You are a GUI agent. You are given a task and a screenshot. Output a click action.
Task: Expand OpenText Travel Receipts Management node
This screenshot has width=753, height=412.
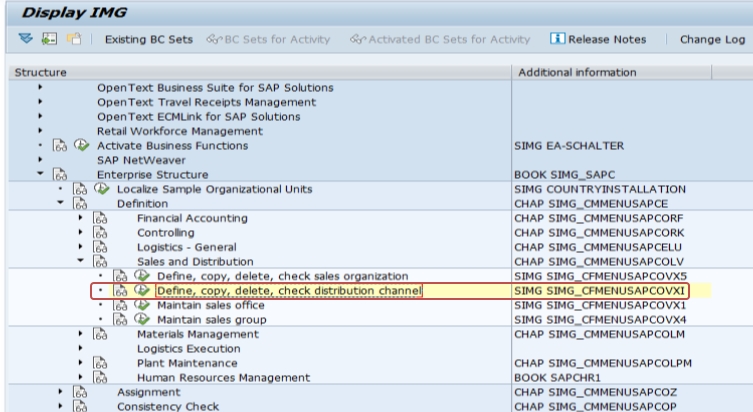[x=40, y=102]
